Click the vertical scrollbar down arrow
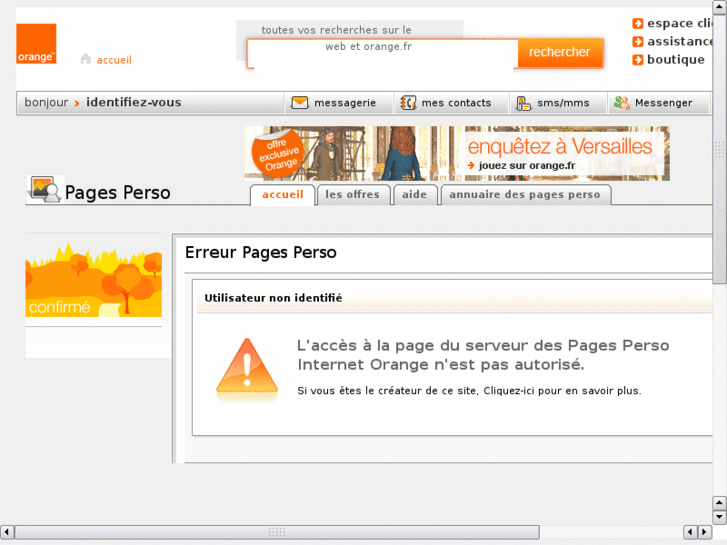The image size is (727, 545). (720, 517)
